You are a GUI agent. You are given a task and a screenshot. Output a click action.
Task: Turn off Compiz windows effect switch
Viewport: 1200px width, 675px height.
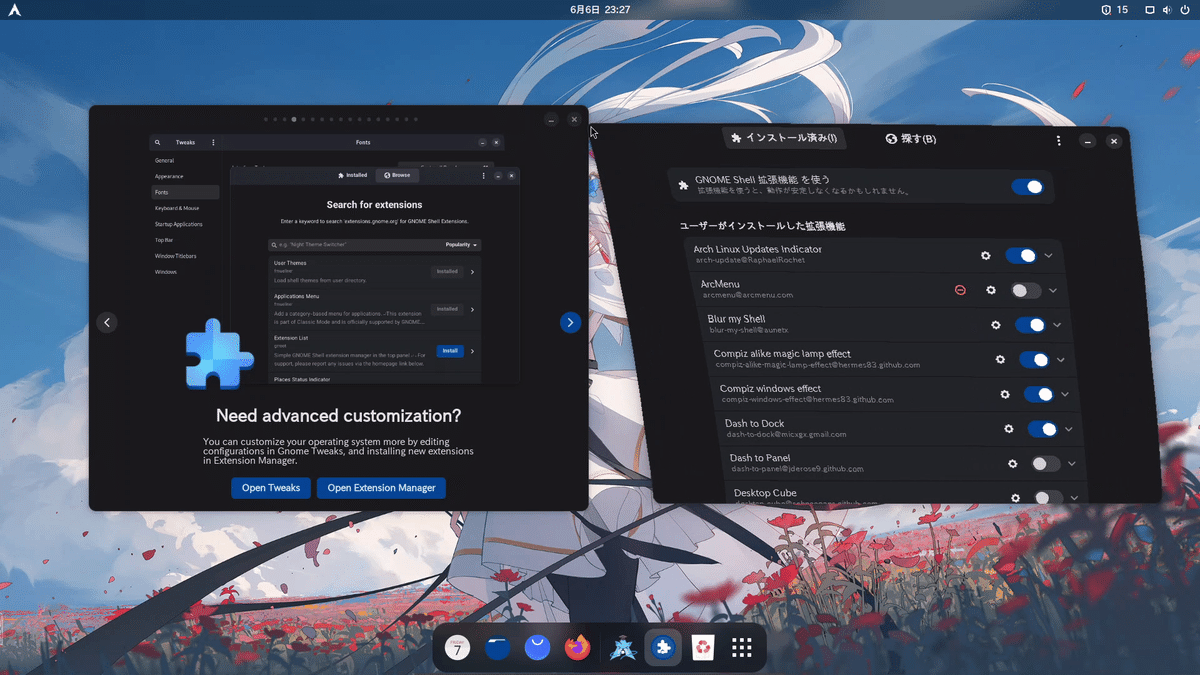pos(1038,394)
